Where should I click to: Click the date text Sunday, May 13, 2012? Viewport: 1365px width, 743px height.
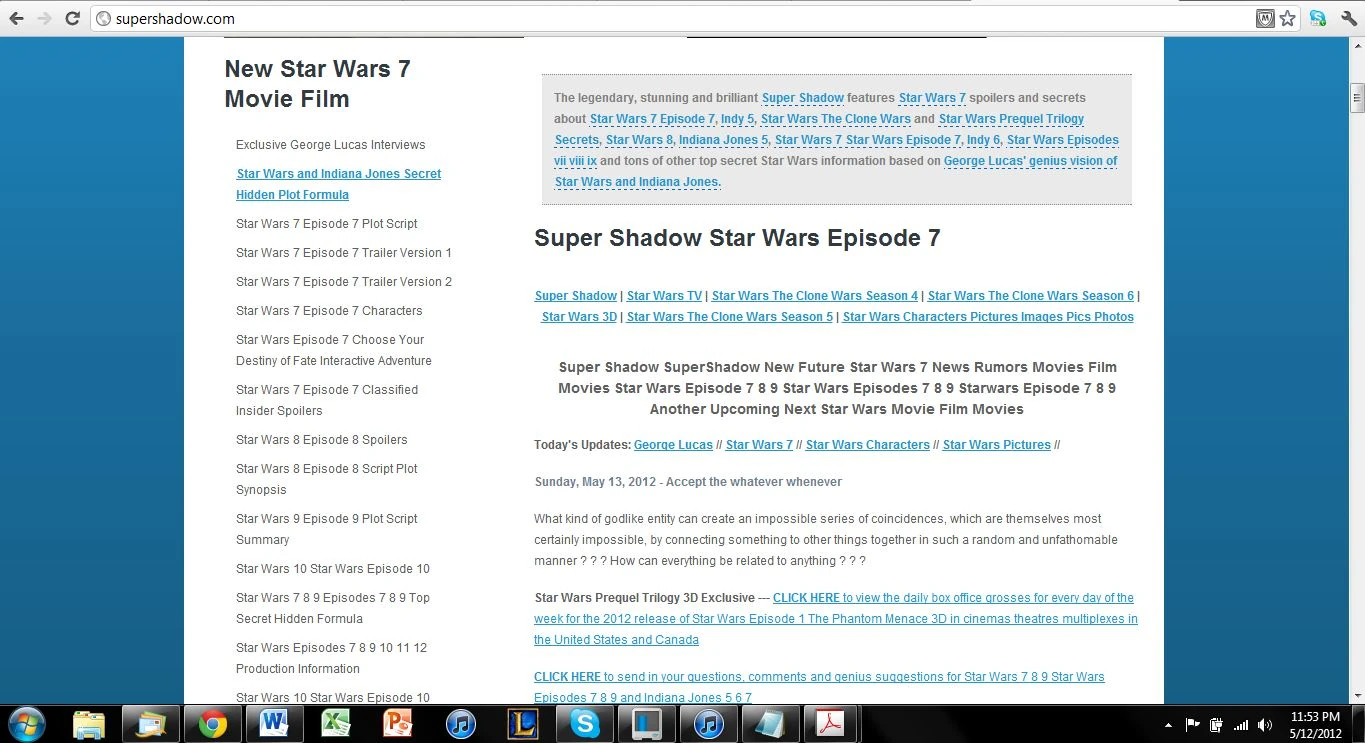point(595,482)
